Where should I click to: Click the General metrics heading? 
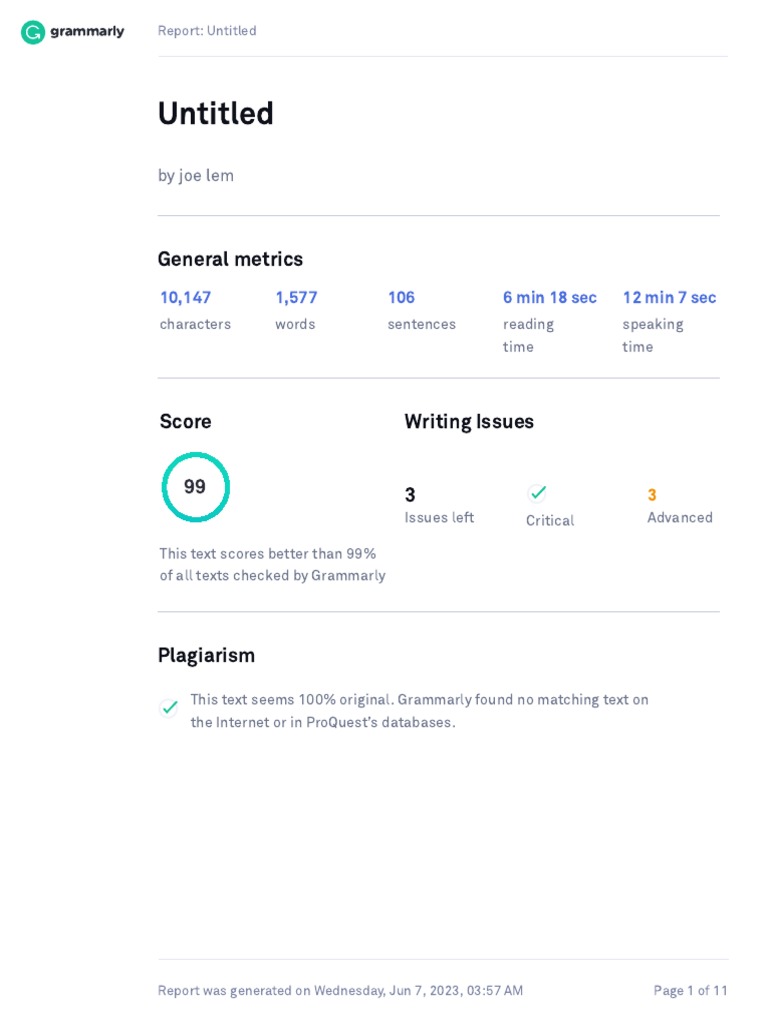230,259
